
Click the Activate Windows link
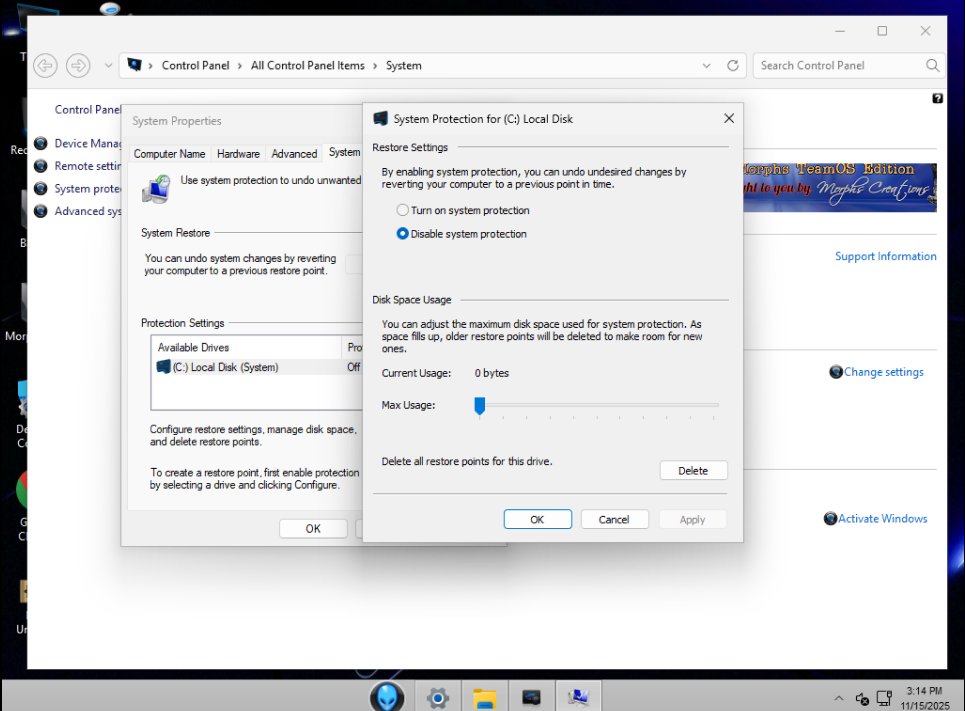click(x=882, y=519)
